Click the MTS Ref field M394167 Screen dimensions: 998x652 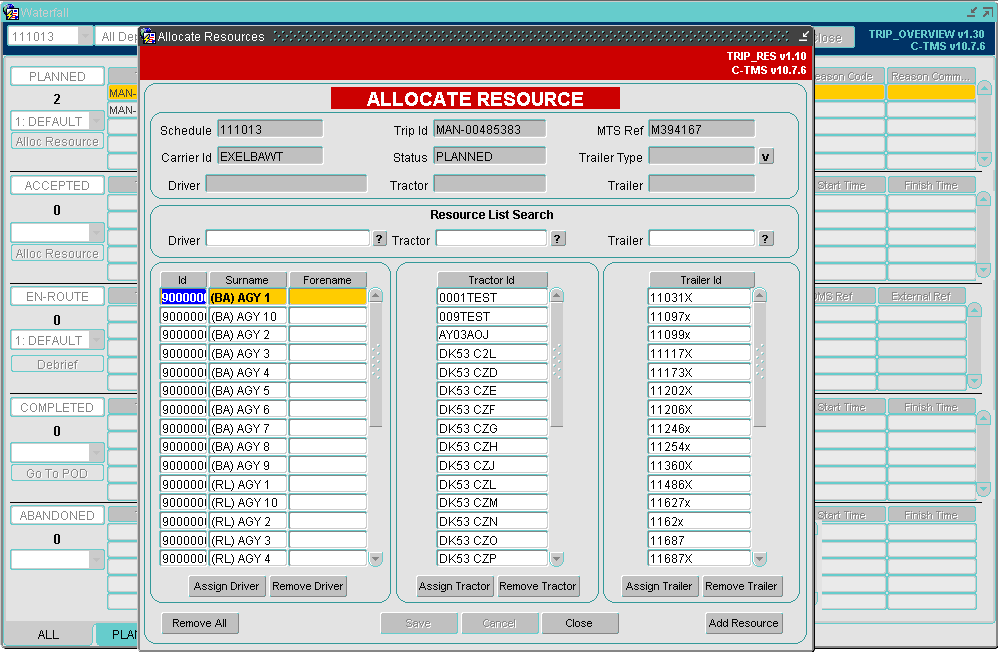click(701, 129)
